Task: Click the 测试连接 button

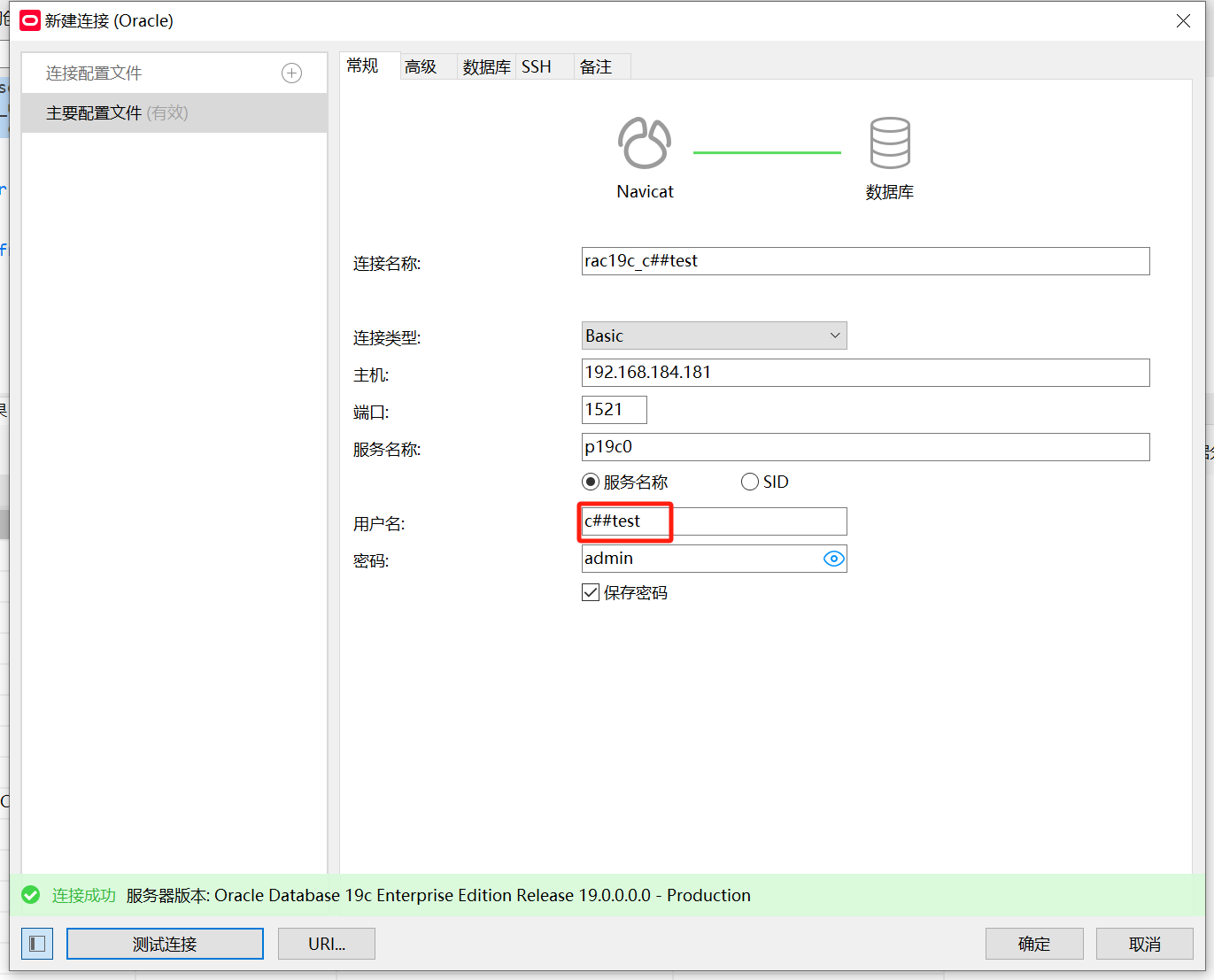Action: click(165, 944)
